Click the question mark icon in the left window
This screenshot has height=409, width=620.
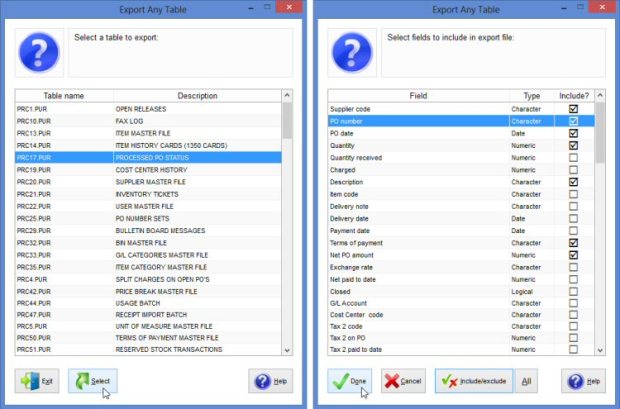[39, 53]
